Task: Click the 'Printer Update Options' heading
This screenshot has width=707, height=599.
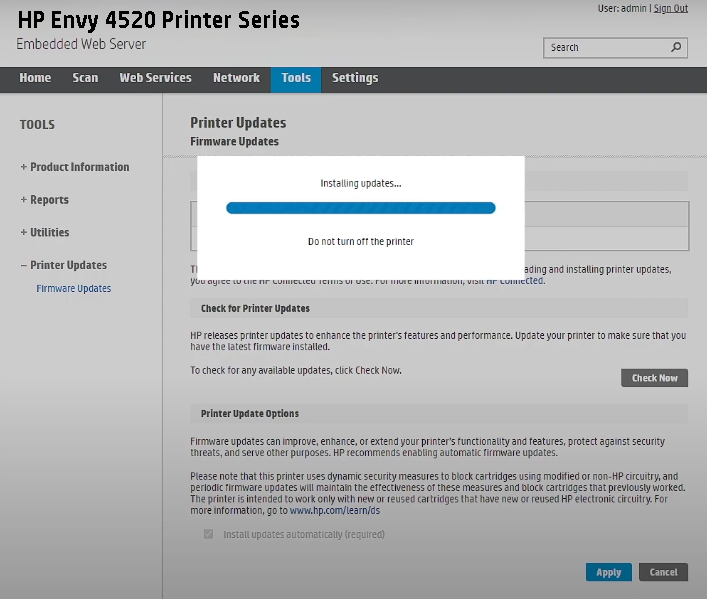Action: coord(250,414)
